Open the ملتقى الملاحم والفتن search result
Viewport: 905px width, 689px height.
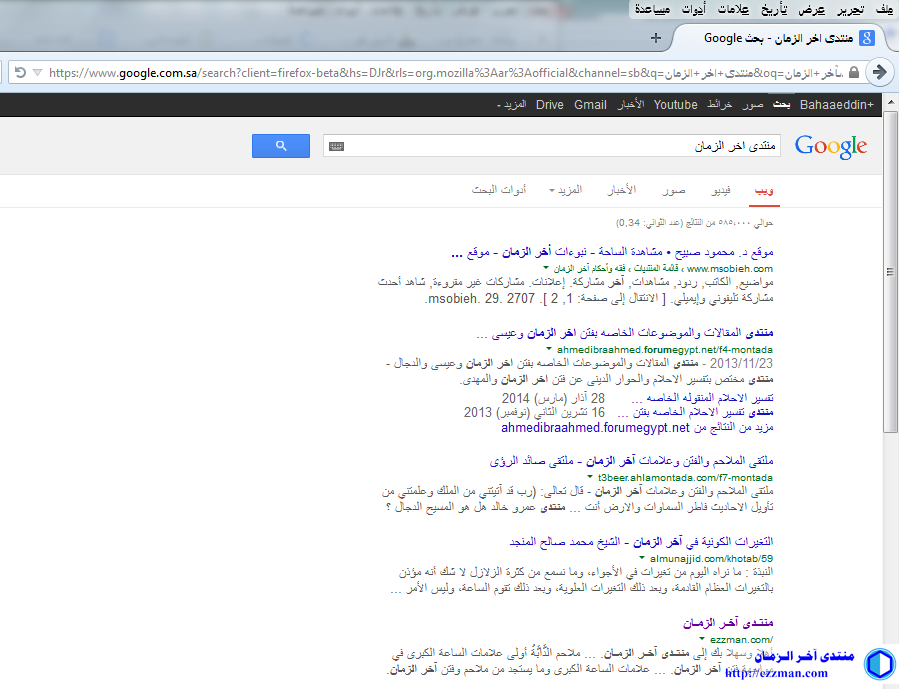(x=632, y=462)
